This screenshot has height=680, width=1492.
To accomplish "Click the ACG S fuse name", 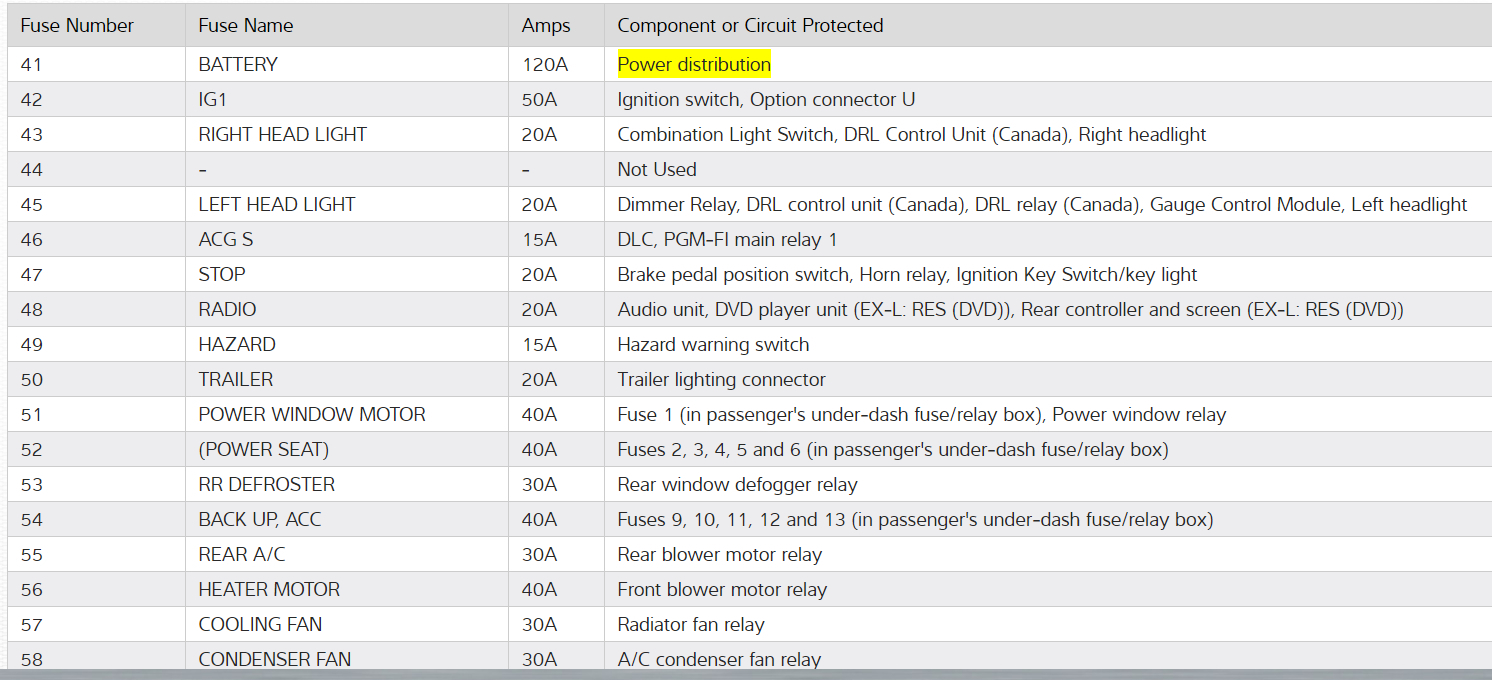I will pyautogui.click(x=225, y=240).
